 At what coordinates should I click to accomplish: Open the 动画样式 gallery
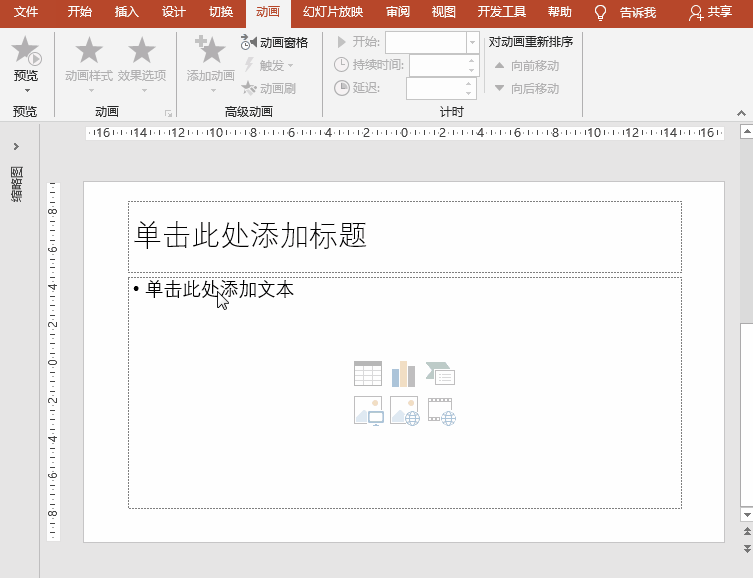click(x=89, y=64)
